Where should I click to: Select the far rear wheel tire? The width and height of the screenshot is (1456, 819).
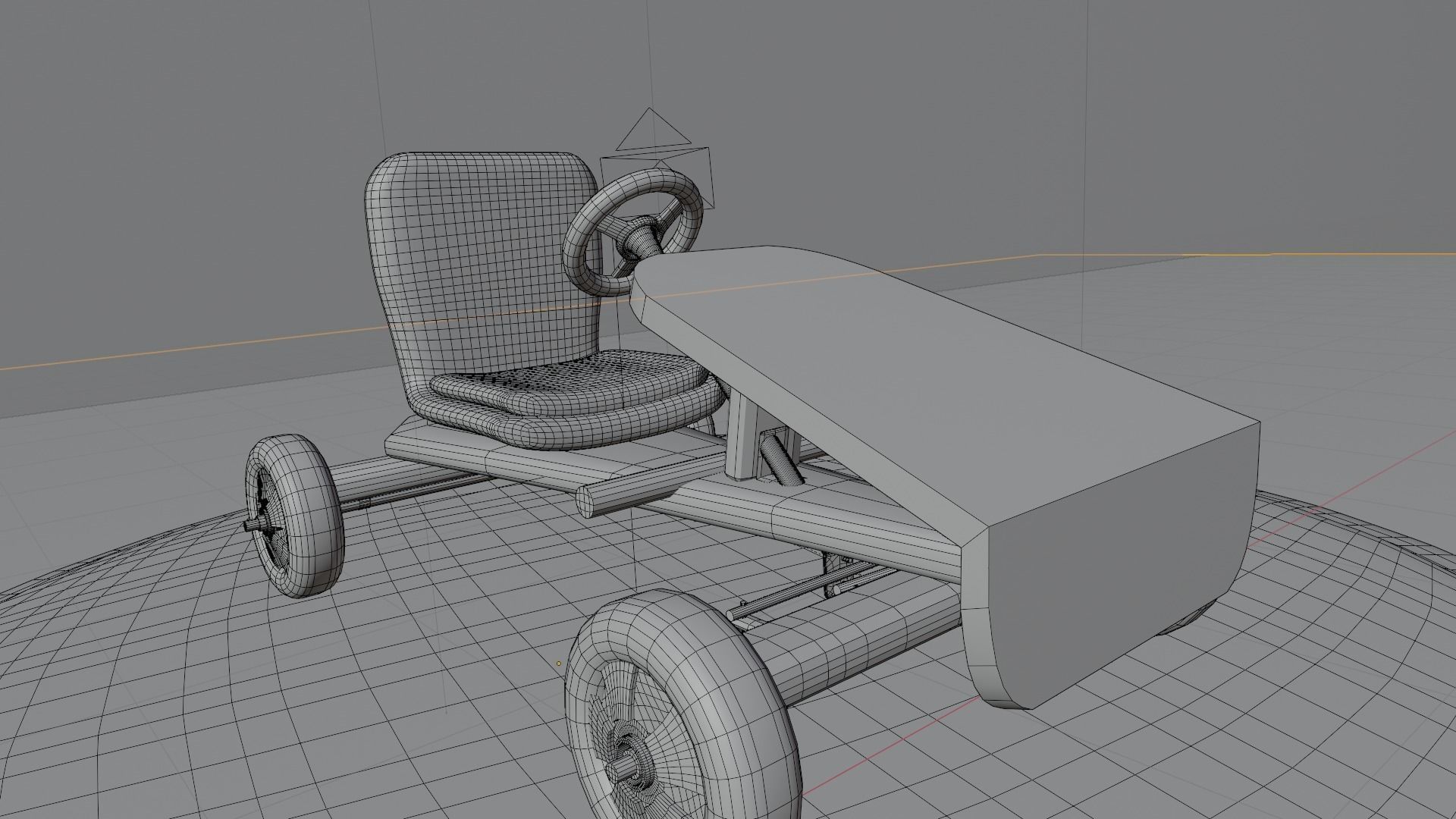click(x=294, y=516)
